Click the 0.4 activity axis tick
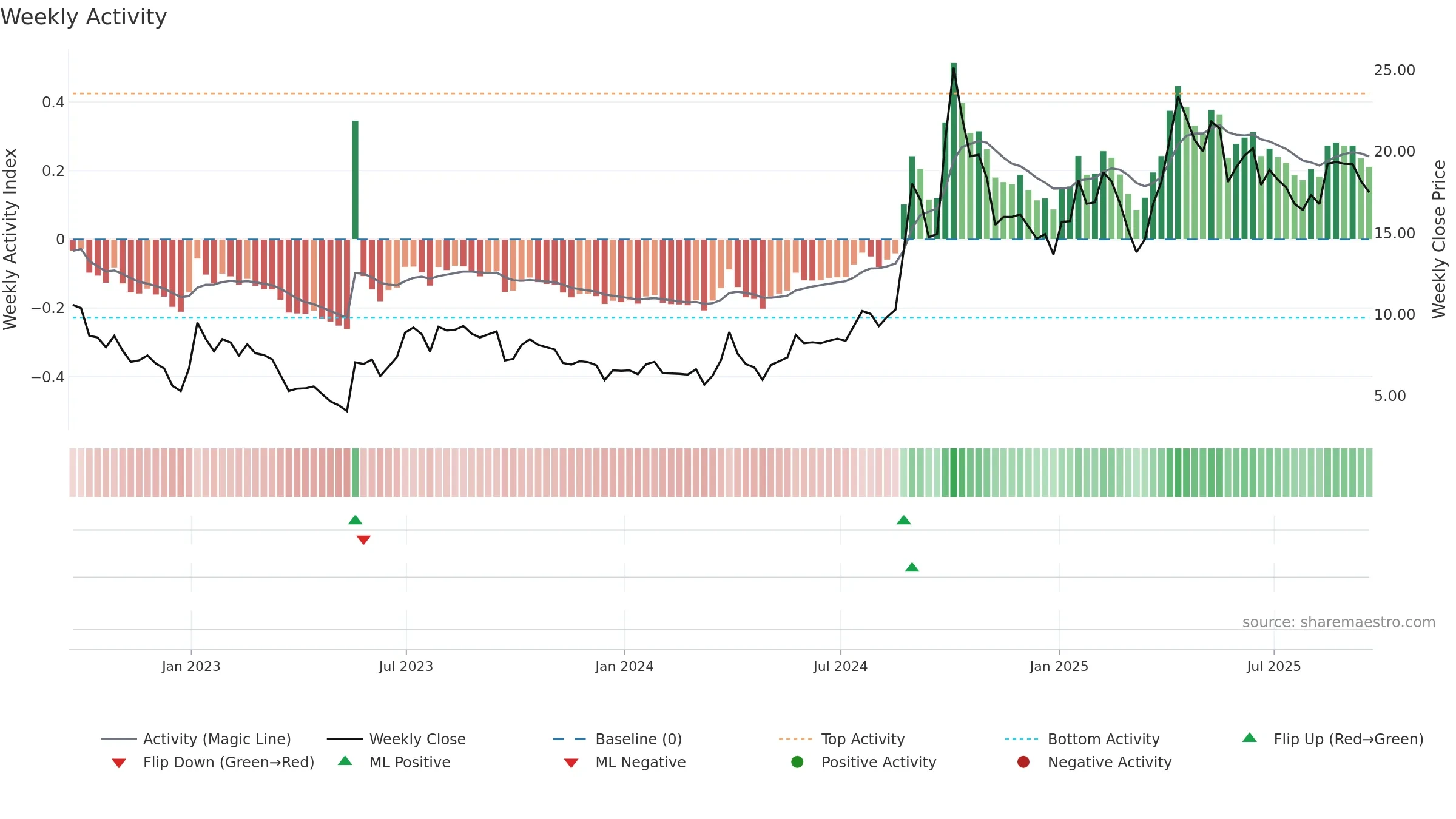This screenshot has height=819, width=1456. (53, 103)
